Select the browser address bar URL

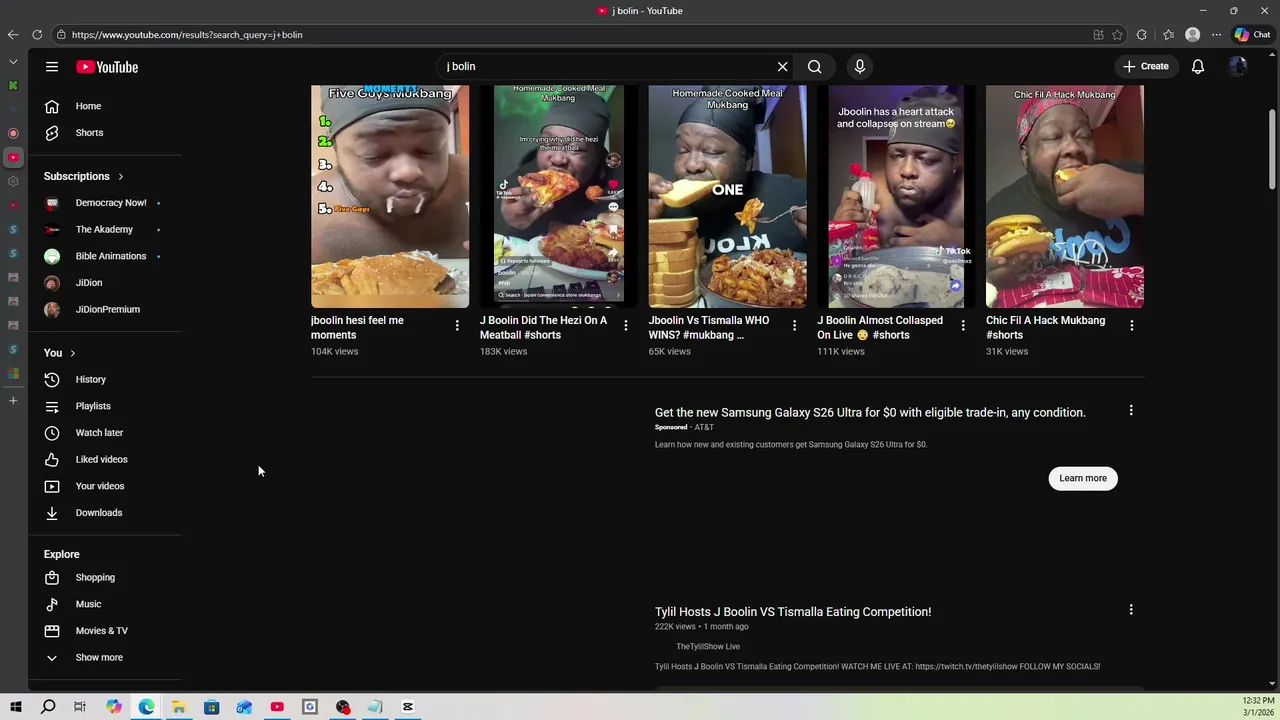[x=187, y=35]
